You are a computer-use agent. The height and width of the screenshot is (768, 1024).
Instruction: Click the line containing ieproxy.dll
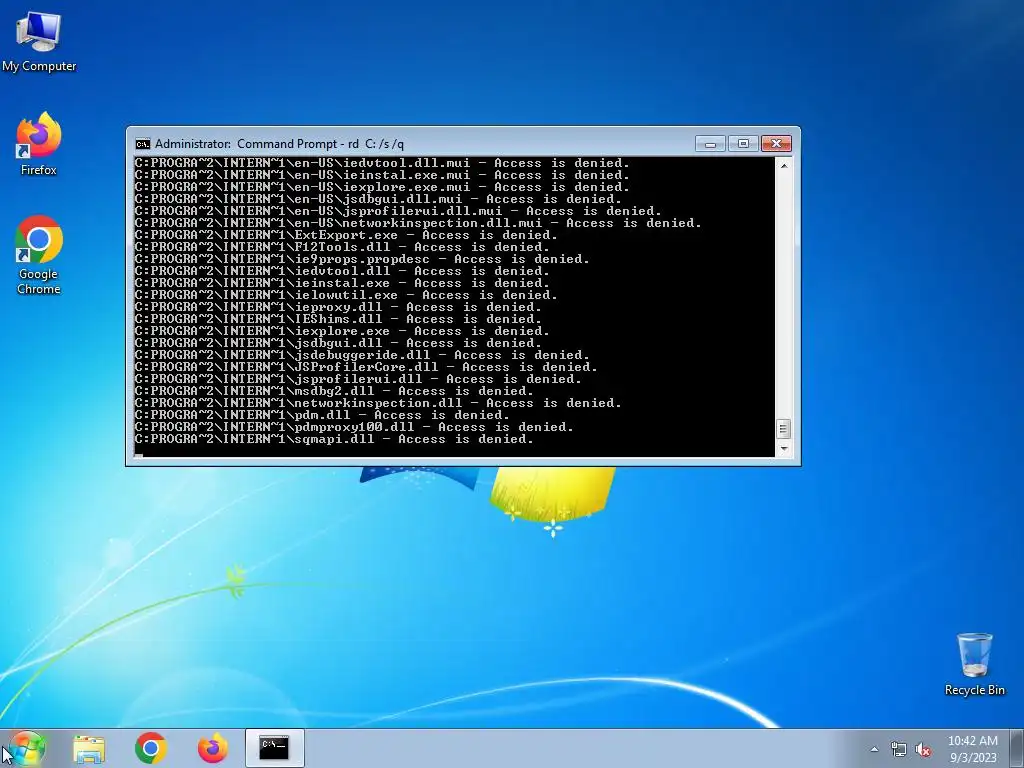338,307
